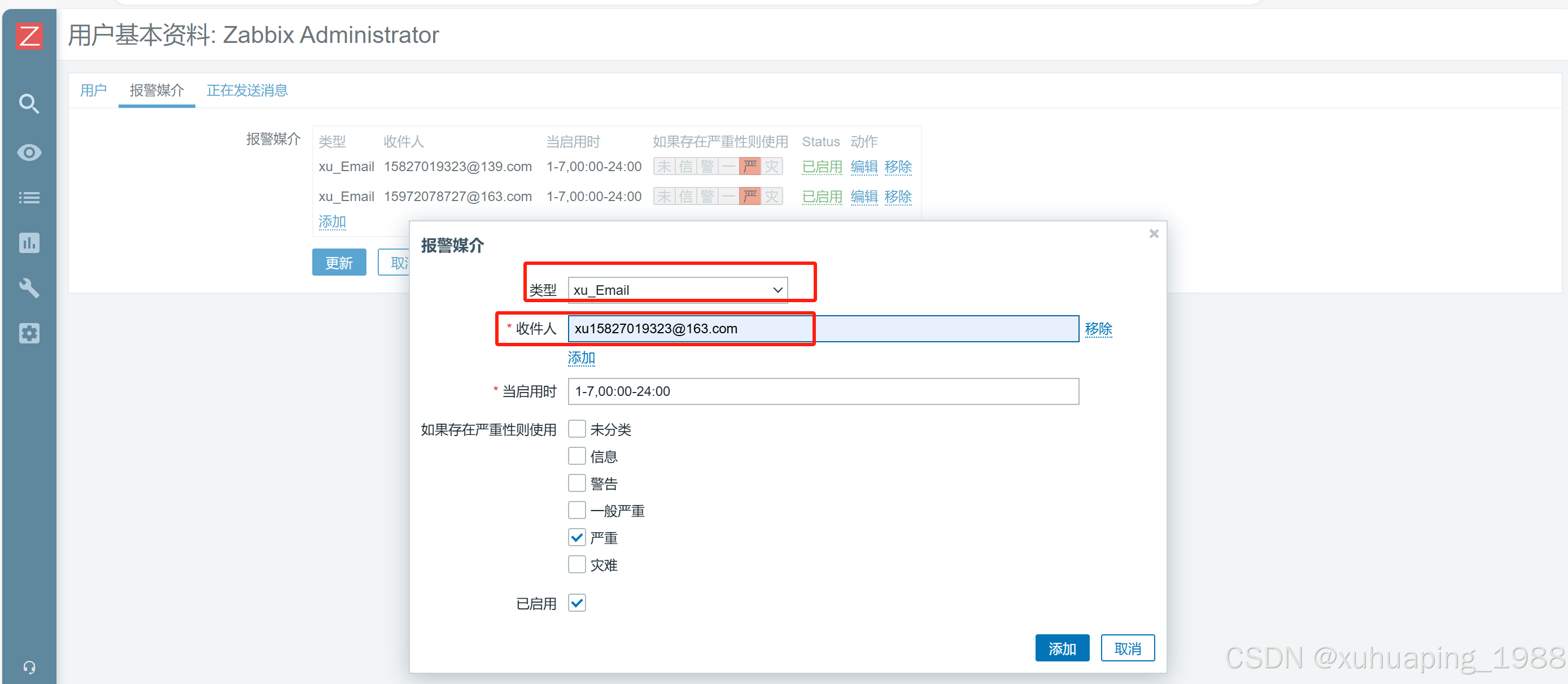1568x684 pixels.
Task: Enable the 灾难 severity checkbox
Action: [x=576, y=565]
